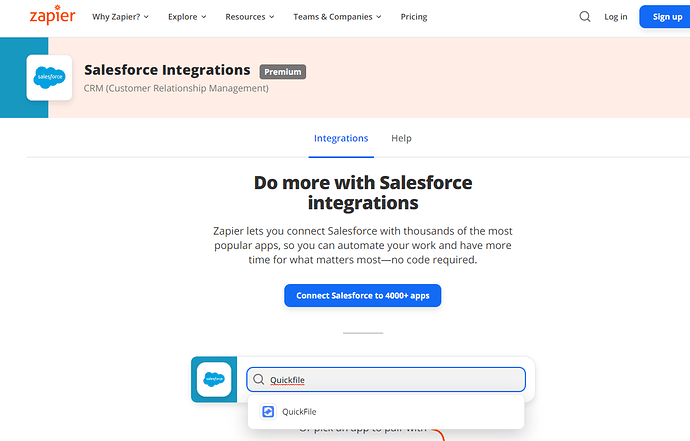Expand the Explore menu
690x441 pixels.
[187, 17]
